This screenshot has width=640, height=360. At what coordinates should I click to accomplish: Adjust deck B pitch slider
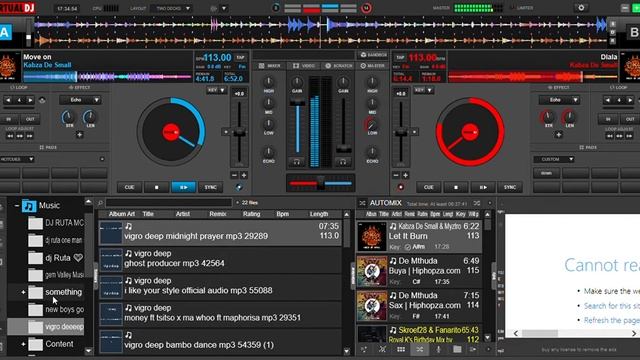401,133
